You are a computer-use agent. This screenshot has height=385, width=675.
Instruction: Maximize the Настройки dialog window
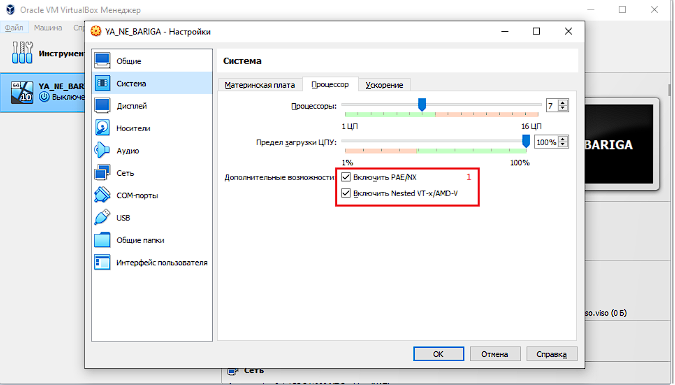click(x=536, y=31)
